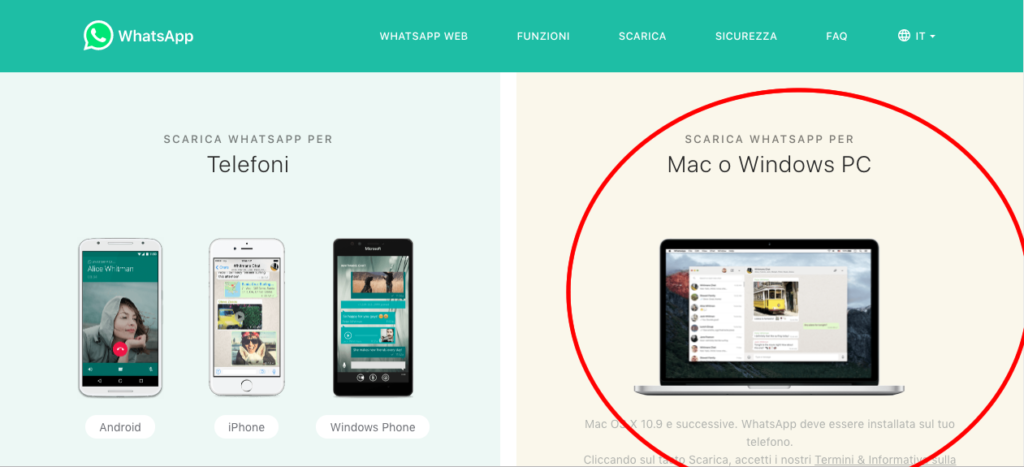Click the MacBook laptop image
The image size is (1024, 467).
[x=769, y=317]
